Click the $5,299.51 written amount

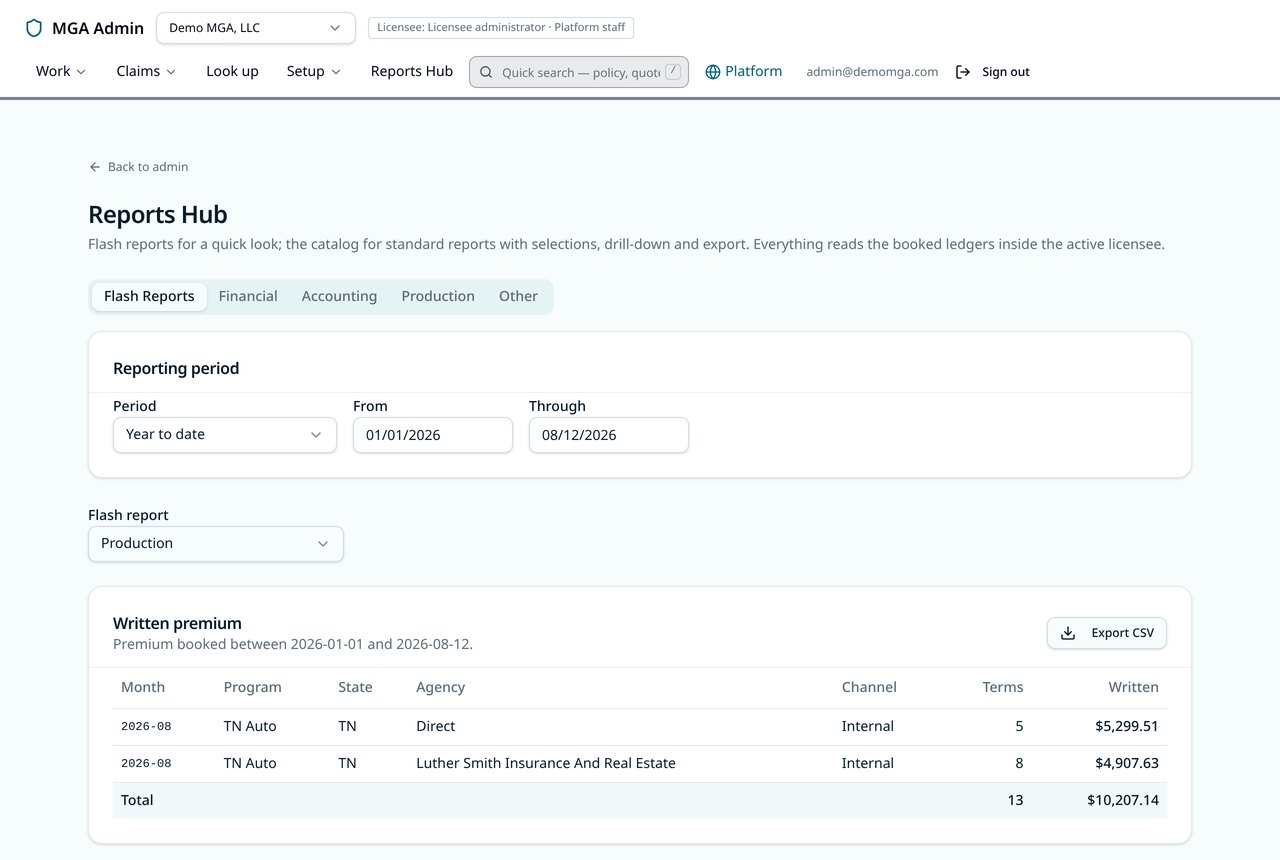click(1127, 727)
